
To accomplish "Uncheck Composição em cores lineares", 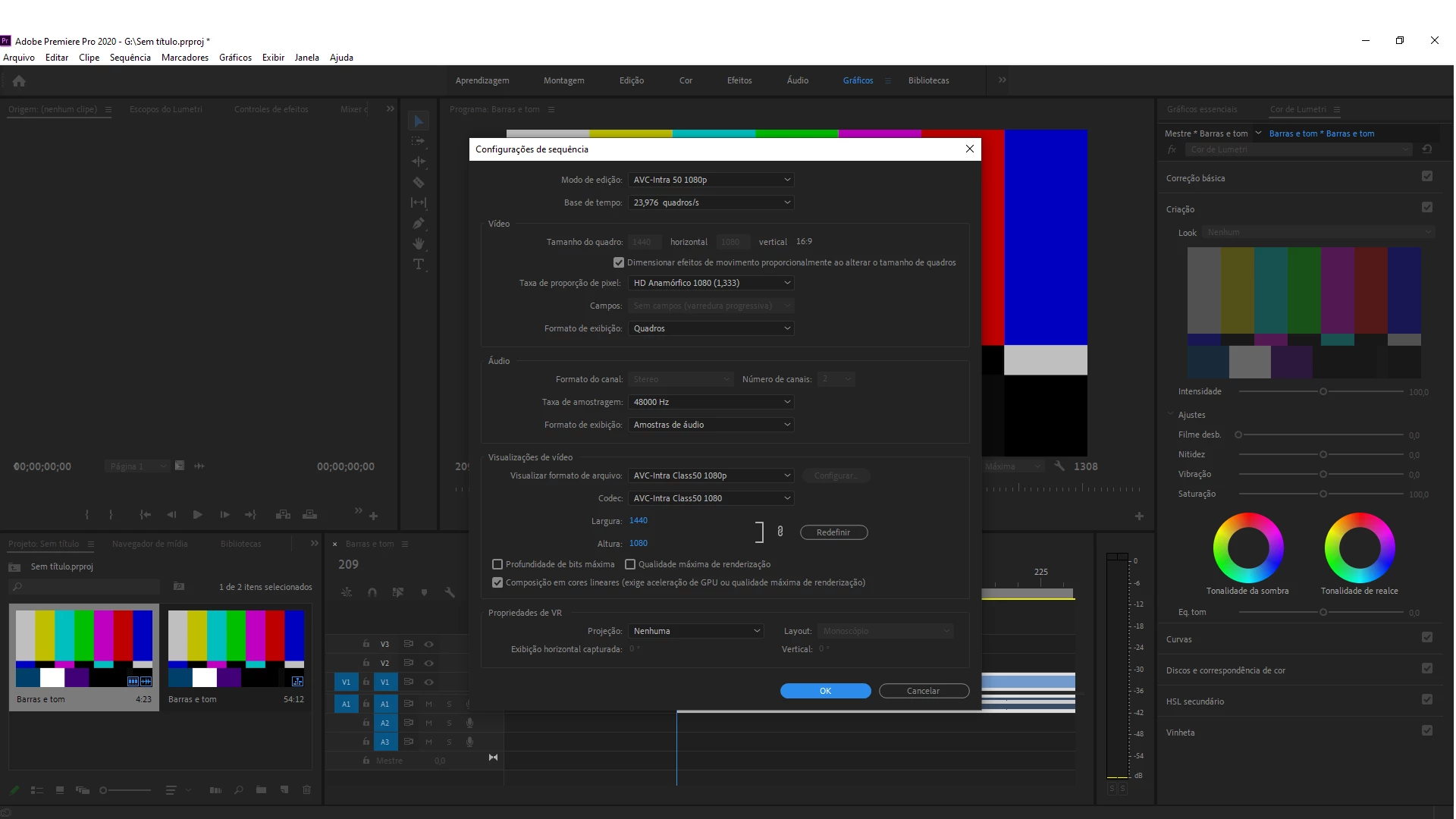I will 497,582.
